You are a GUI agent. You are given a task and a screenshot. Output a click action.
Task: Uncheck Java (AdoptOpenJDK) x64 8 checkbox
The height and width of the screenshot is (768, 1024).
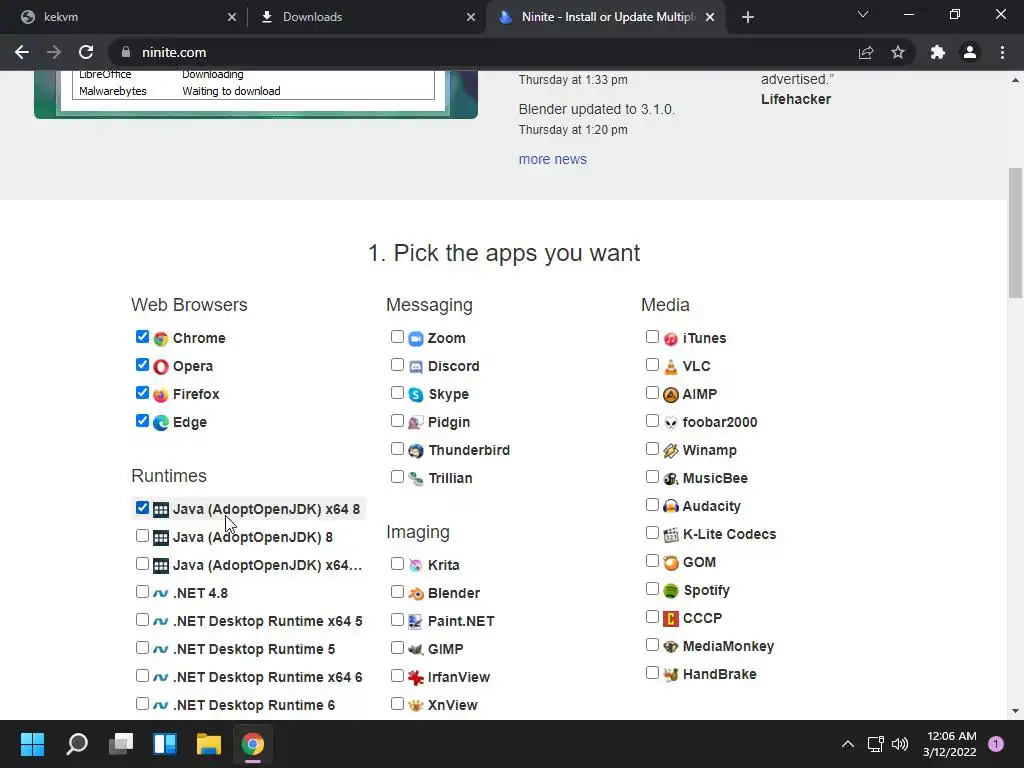[142, 507]
